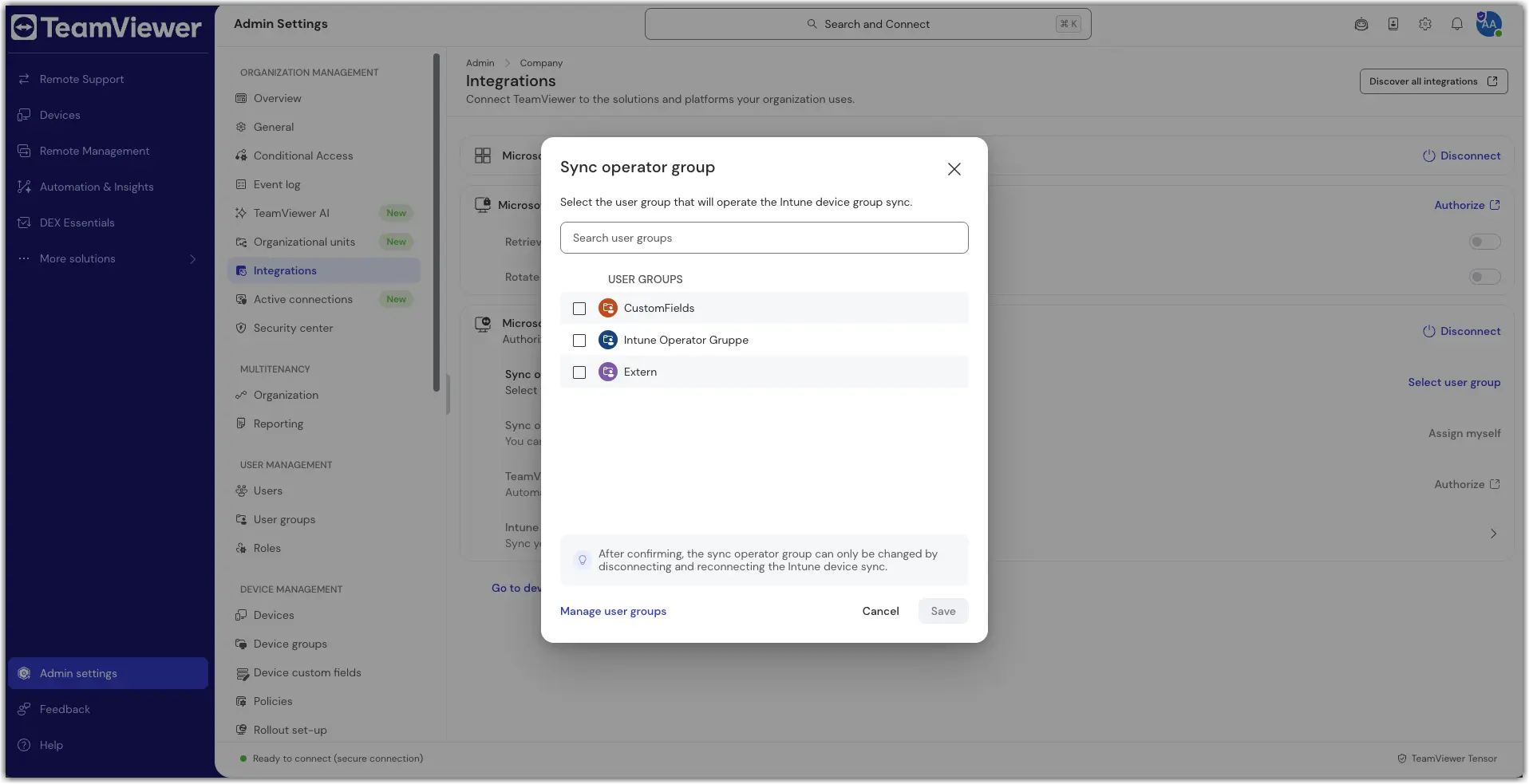Screen dimensions: 1529x784
Task: Toggle the Rotate switch
Action: click(x=1484, y=277)
